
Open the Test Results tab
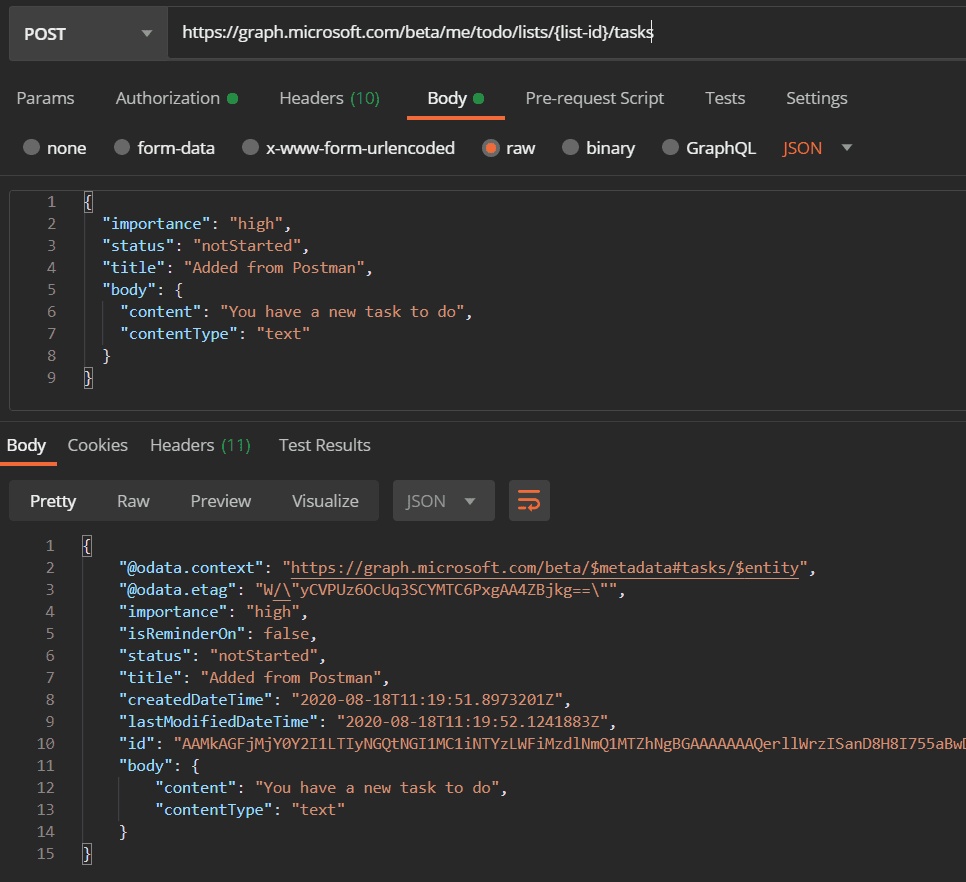(325, 445)
